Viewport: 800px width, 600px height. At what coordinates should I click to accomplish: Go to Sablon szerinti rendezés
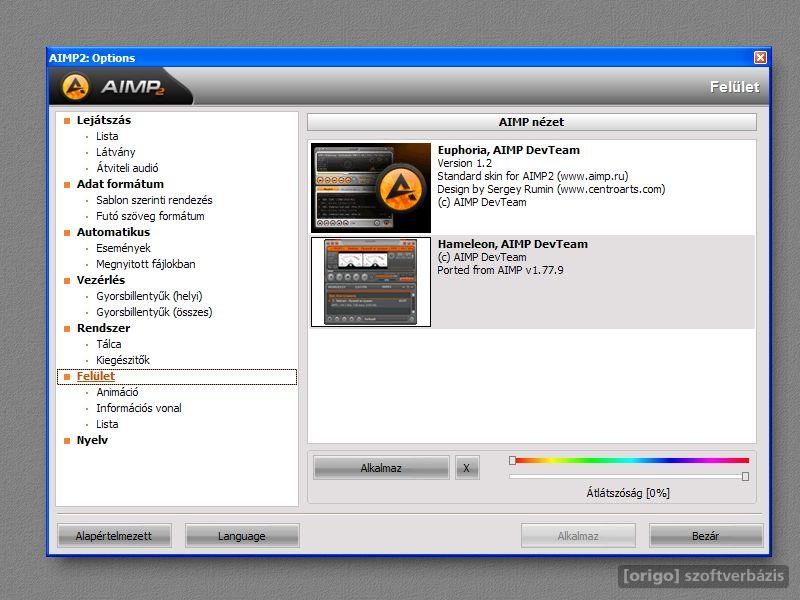[x=154, y=200]
